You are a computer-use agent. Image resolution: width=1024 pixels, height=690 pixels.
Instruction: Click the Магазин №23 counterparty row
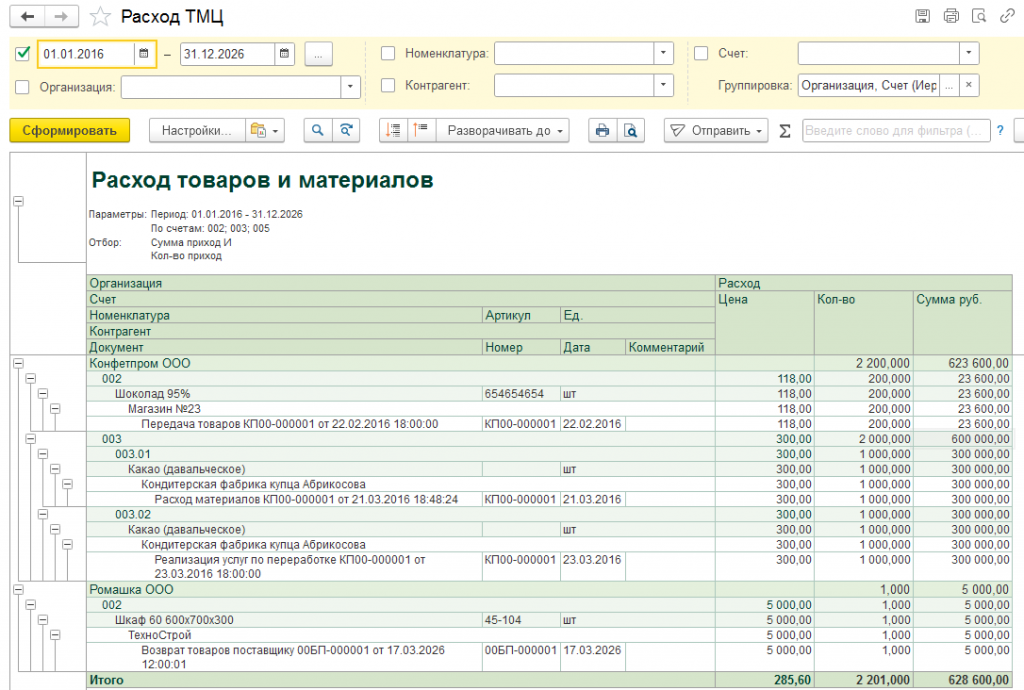pyautogui.click(x=164, y=409)
